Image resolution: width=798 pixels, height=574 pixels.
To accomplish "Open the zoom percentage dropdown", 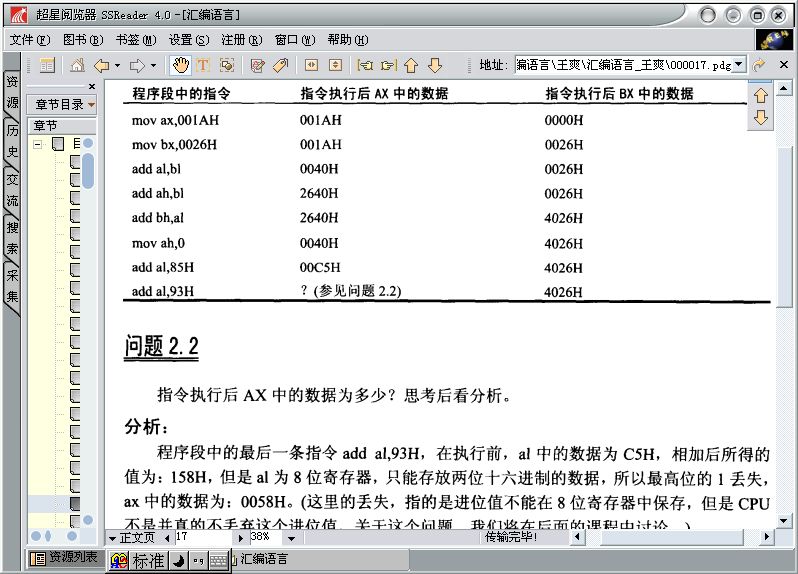I will (x=291, y=537).
